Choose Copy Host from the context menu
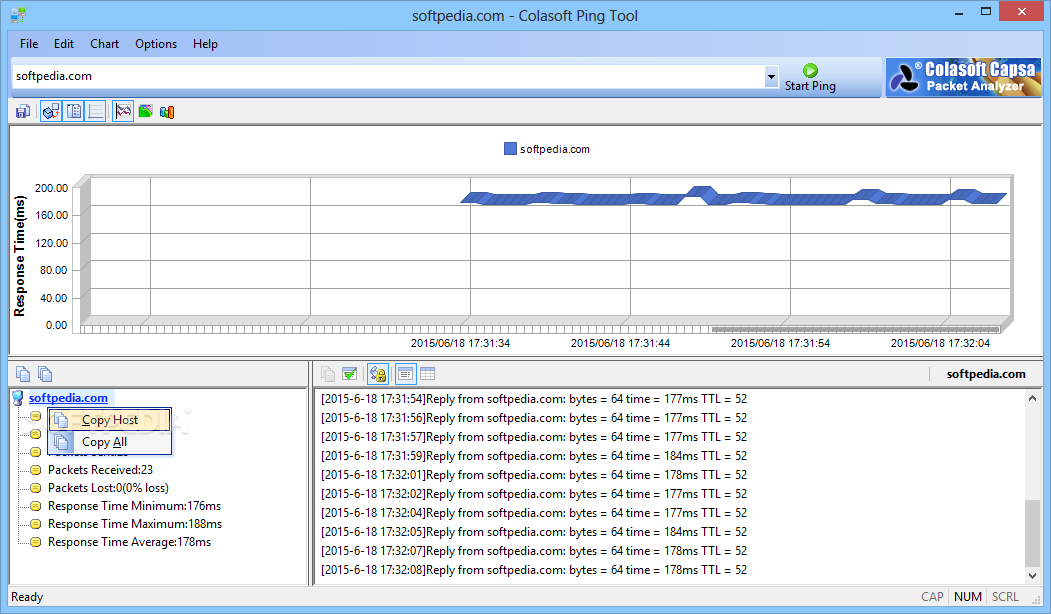The width and height of the screenshot is (1051, 614). click(x=109, y=420)
